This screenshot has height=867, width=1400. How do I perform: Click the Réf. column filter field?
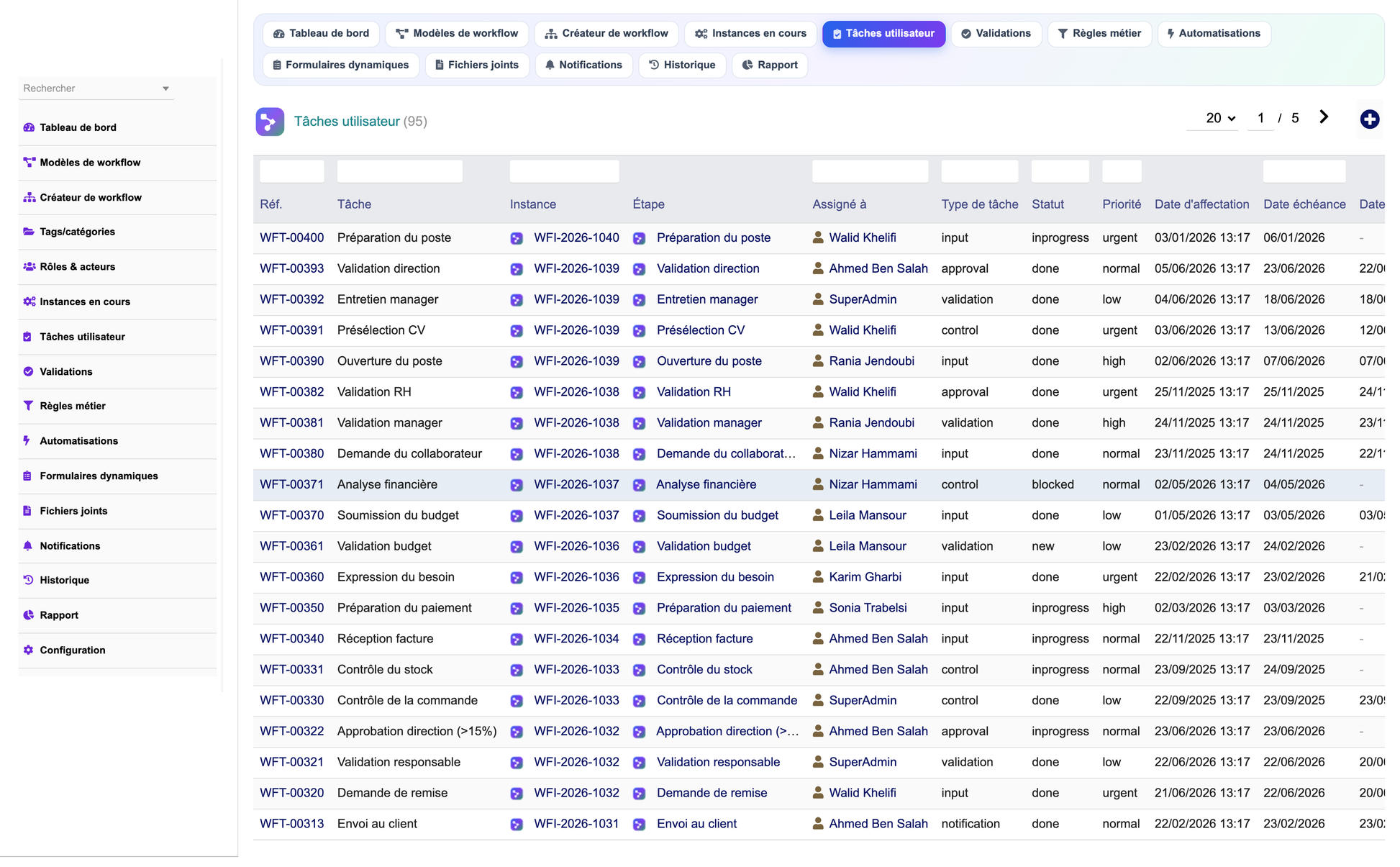click(291, 171)
